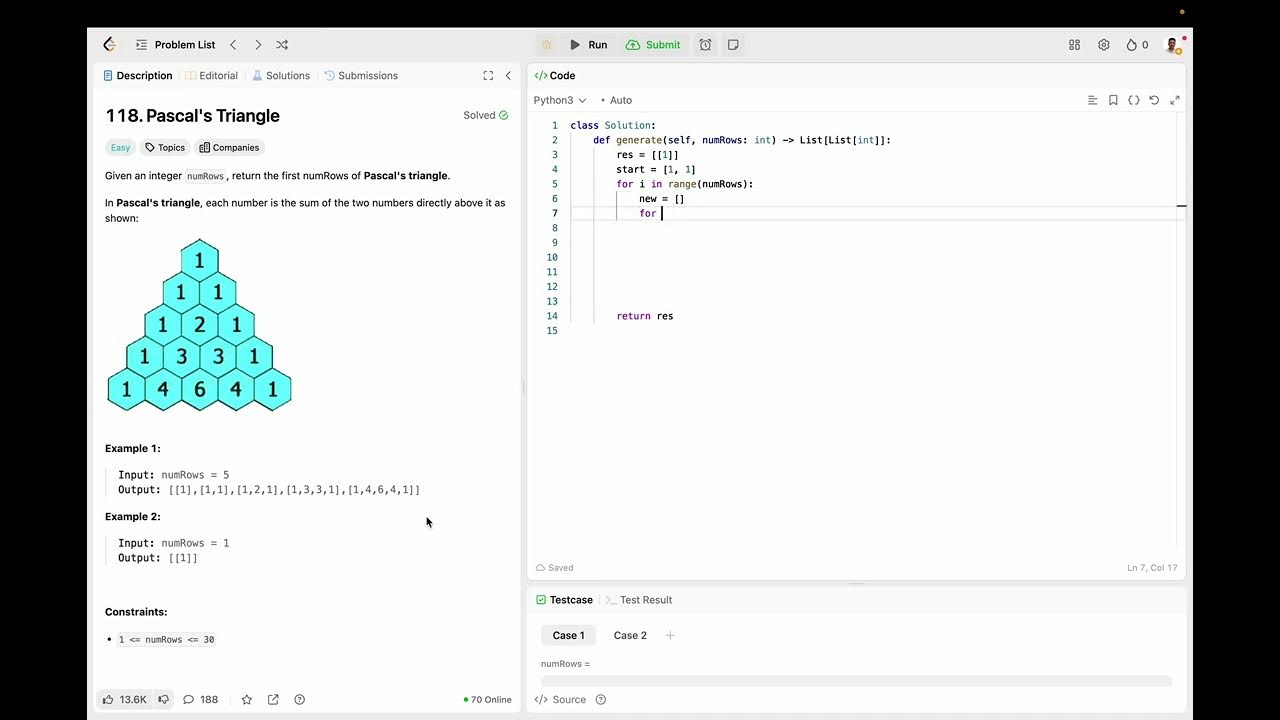Image resolution: width=1280 pixels, height=720 pixels.
Task: Click the bold Pascal's triangle link text
Action: pos(405,176)
